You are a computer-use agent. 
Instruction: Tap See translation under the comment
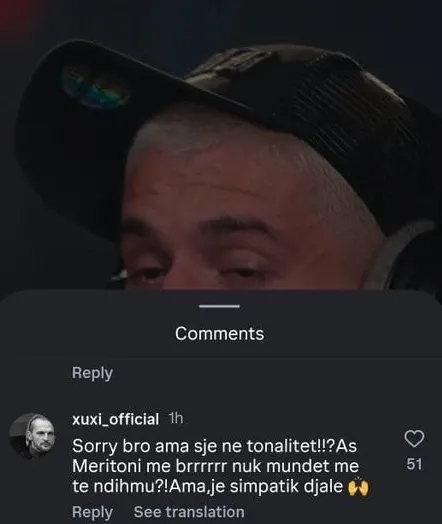[189, 512]
